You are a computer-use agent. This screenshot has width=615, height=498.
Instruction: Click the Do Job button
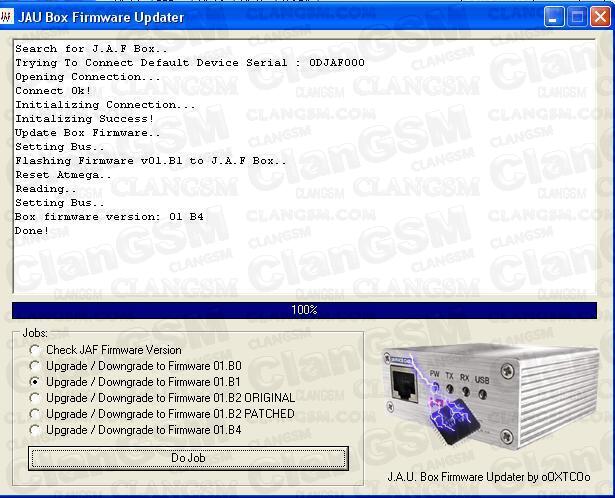click(188, 458)
